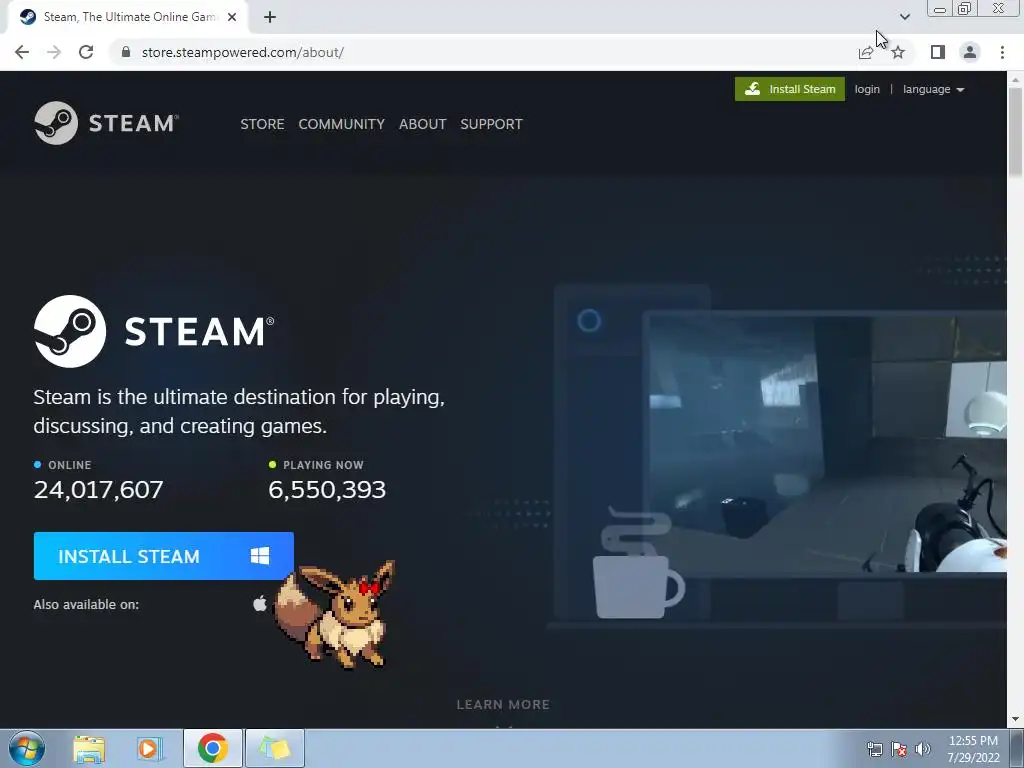Viewport: 1024px width, 768px height.
Task: Open a new tab with the plus icon
Action: pyautogui.click(x=270, y=17)
